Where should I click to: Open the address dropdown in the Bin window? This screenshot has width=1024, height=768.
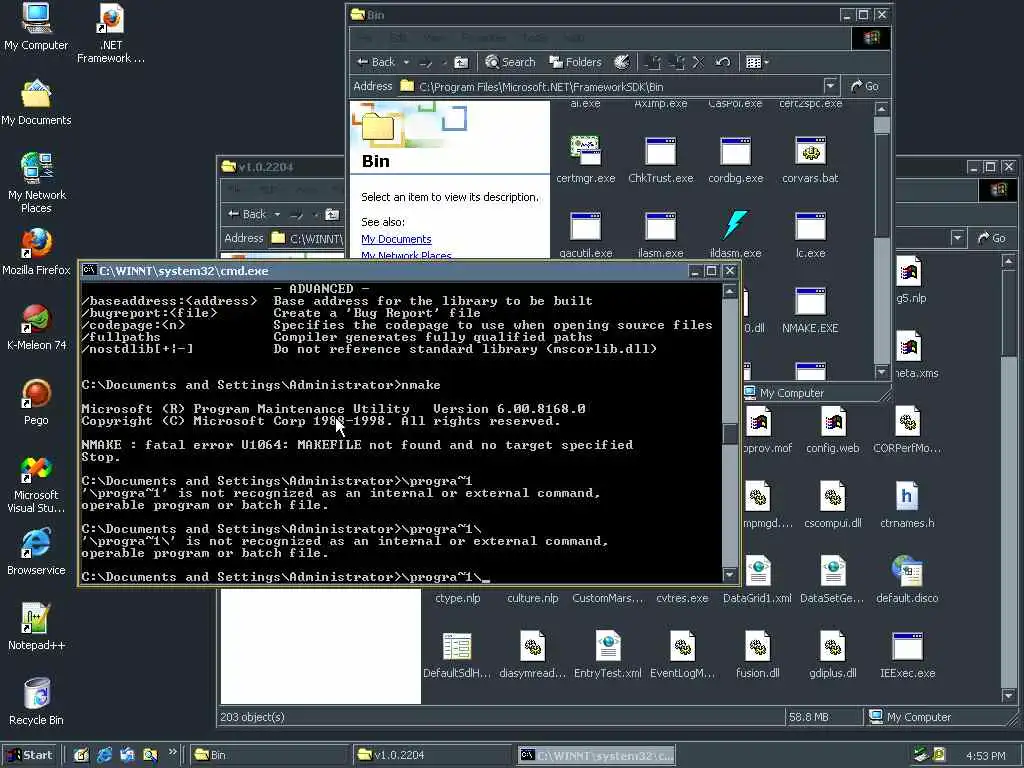830,86
